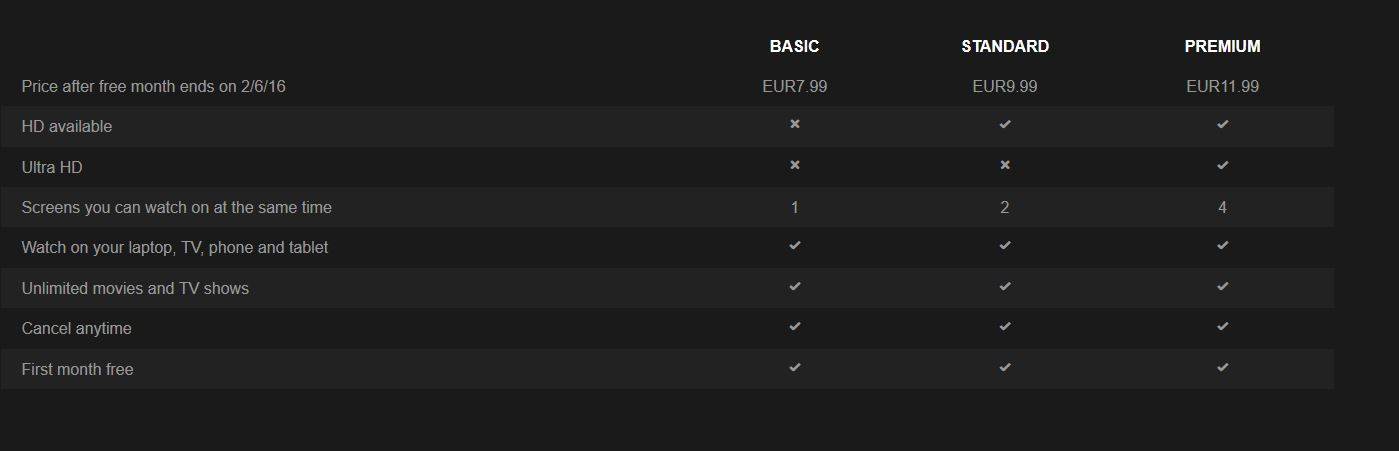The width and height of the screenshot is (1399, 451).
Task: Click the EUR7.99 Basic price
Action: coord(794,87)
